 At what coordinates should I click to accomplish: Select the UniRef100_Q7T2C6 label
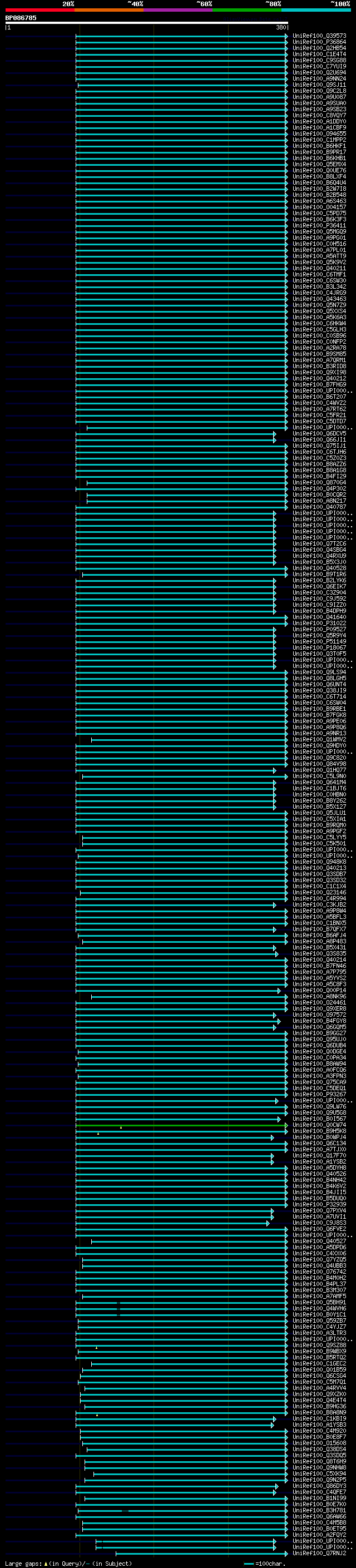[319, 543]
